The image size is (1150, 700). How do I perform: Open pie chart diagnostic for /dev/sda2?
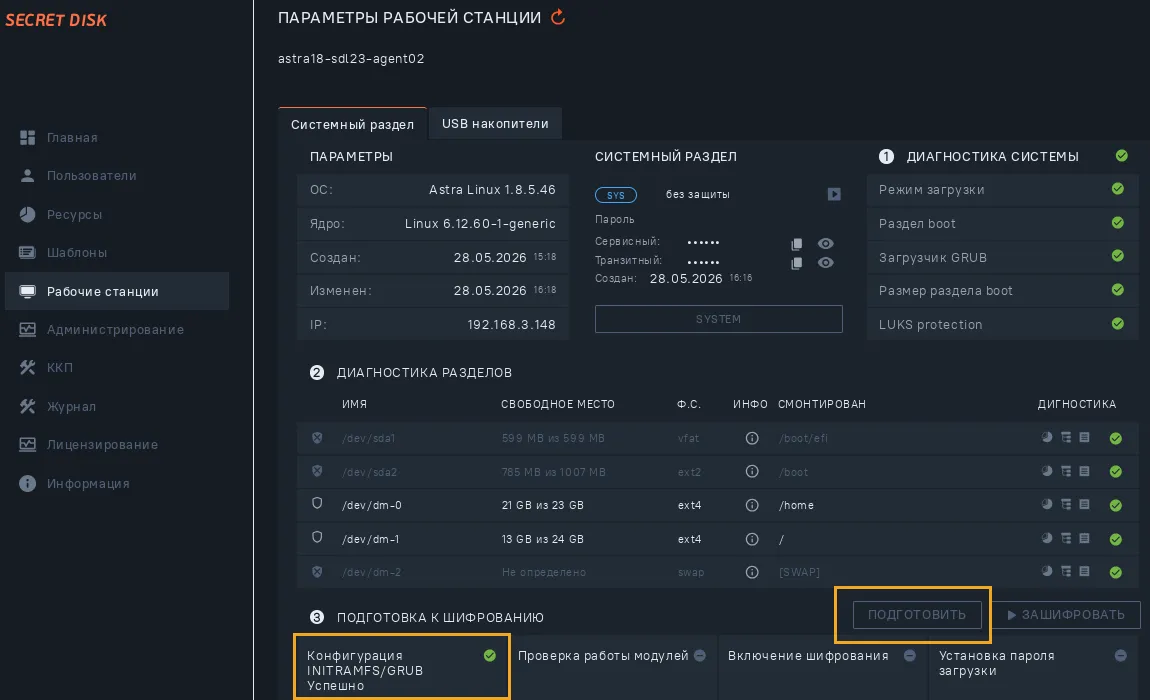click(1047, 471)
